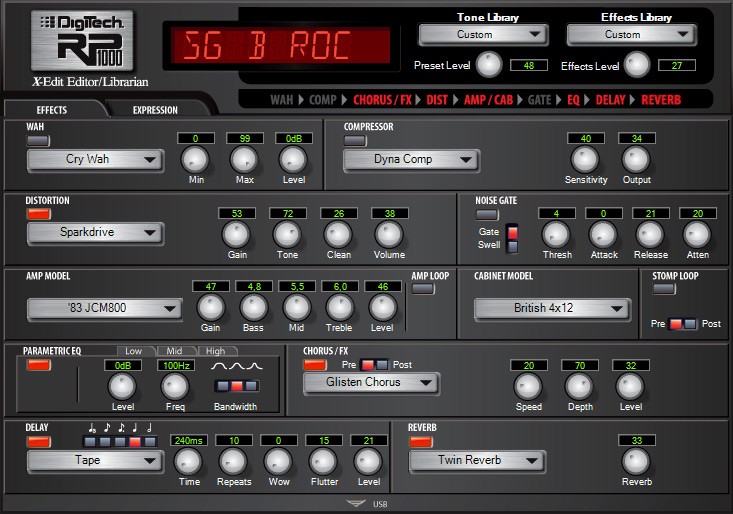Open the Tape delay type dropdown
Image resolution: width=733 pixels, height=514 pixels.
pyautogui.click(x=95, y=461)
